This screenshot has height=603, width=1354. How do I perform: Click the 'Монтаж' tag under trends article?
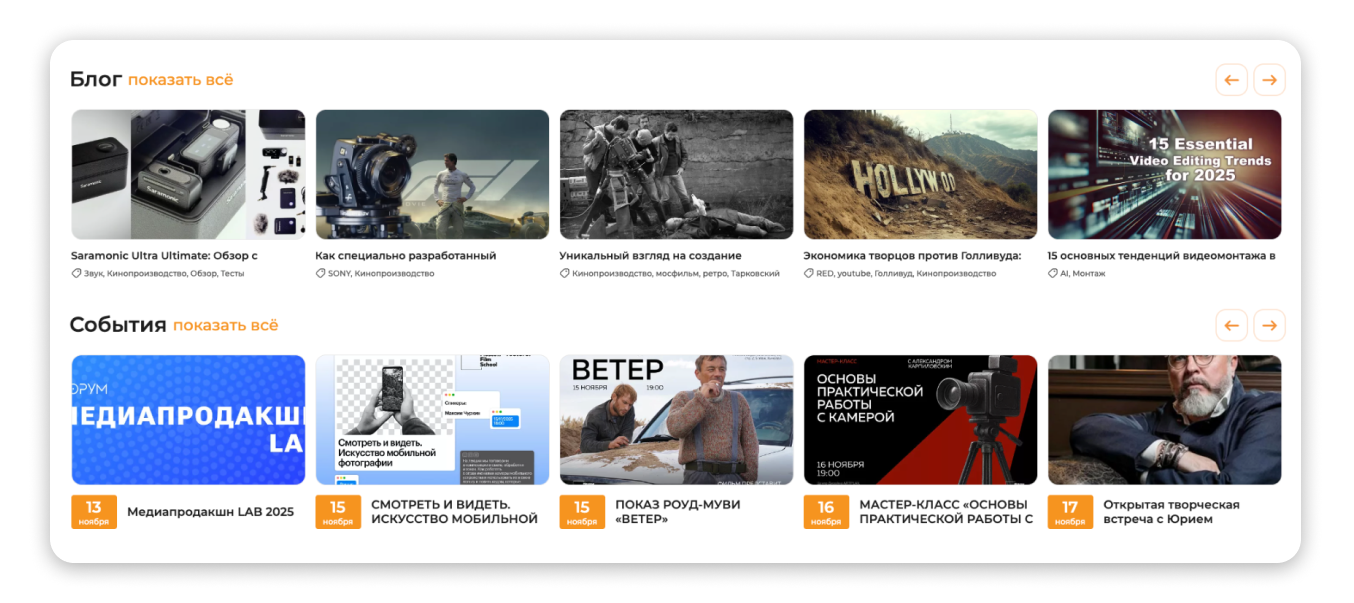tap(1089, 273)
